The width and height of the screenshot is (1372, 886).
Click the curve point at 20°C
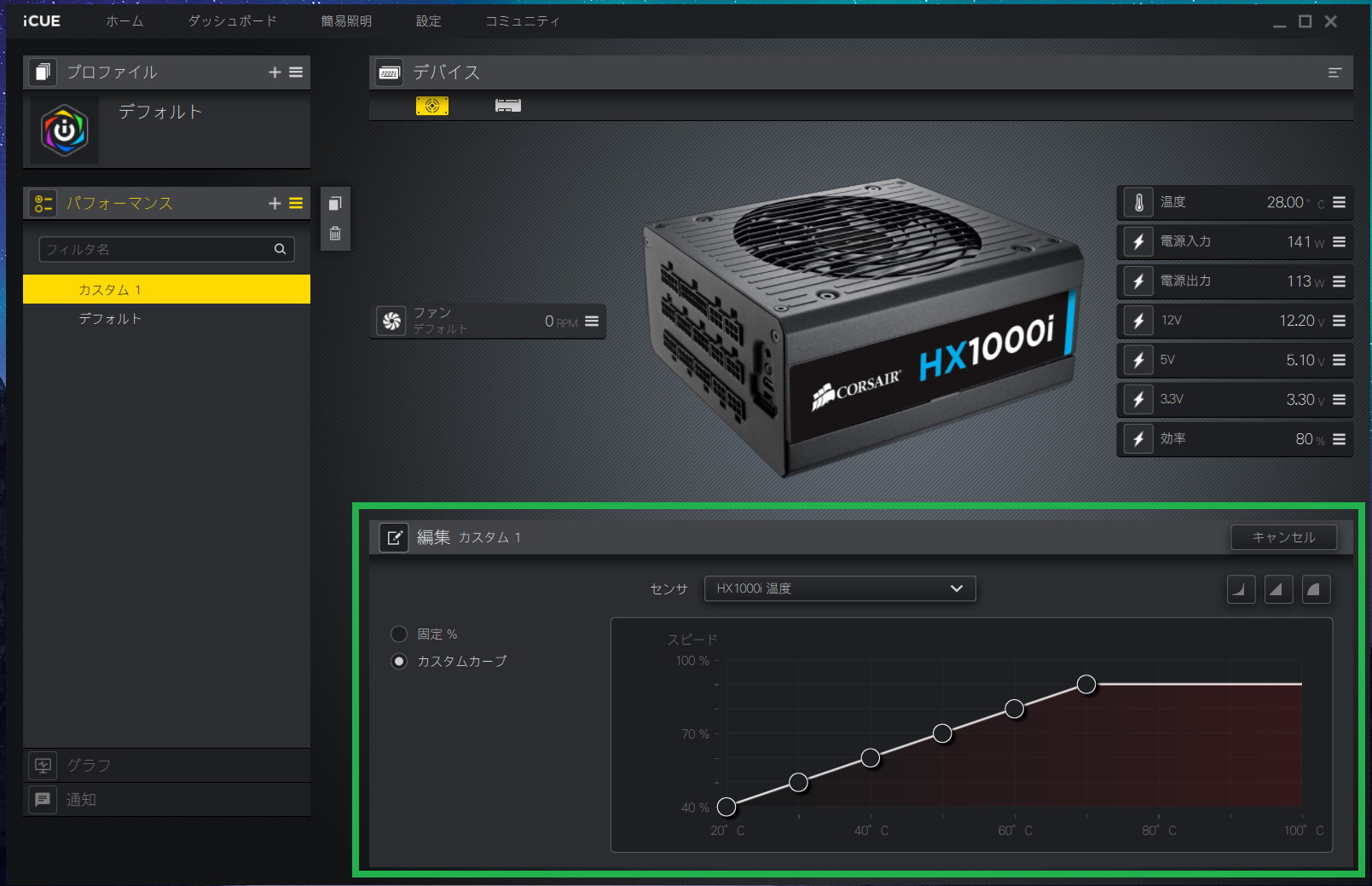coord(727,807)
